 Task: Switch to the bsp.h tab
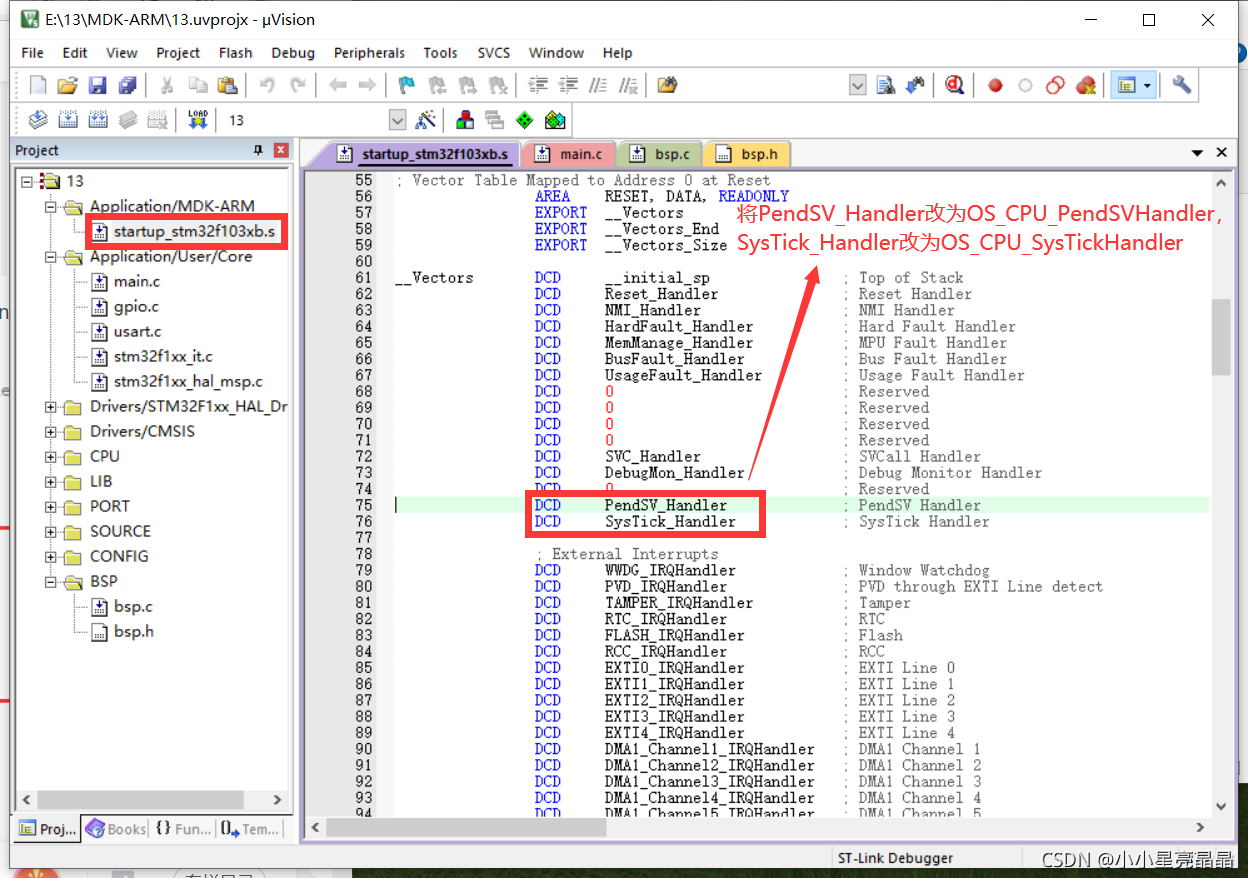click(x=749, y=154)
